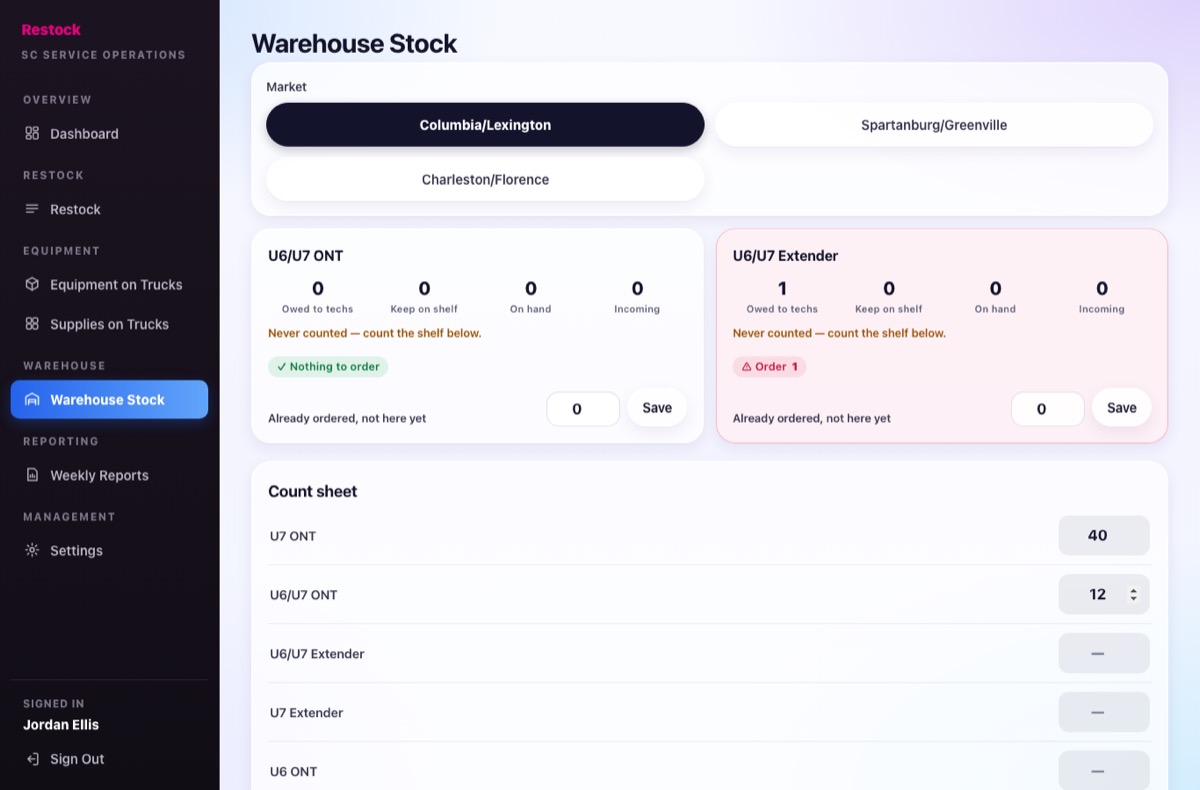The image size is (1200, 790).
Task: Click 'Never counted' warning in U6/U7 ONT card
Action: click(x=375, y=333)
